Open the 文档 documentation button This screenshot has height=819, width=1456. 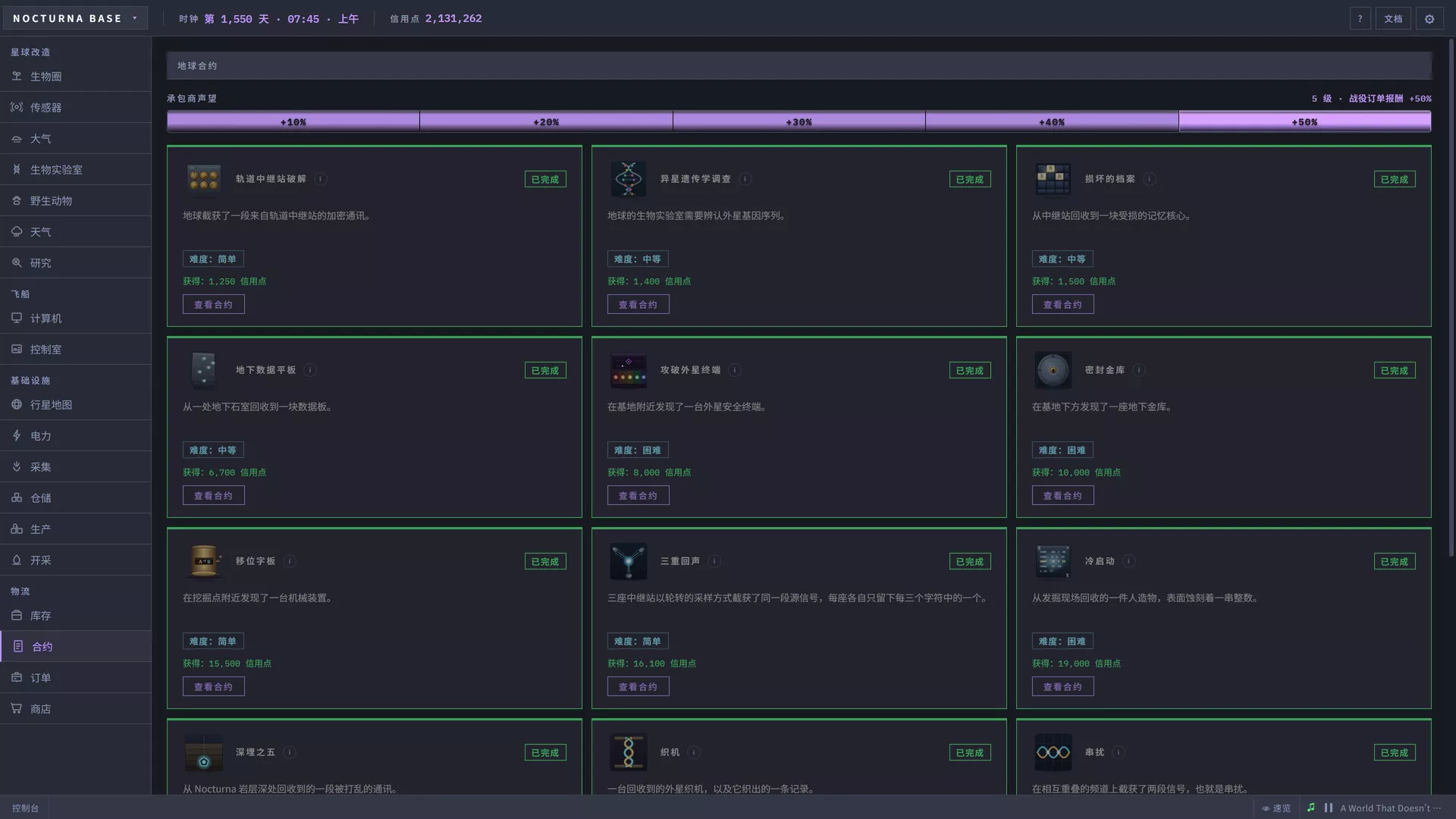point(1393,19)
